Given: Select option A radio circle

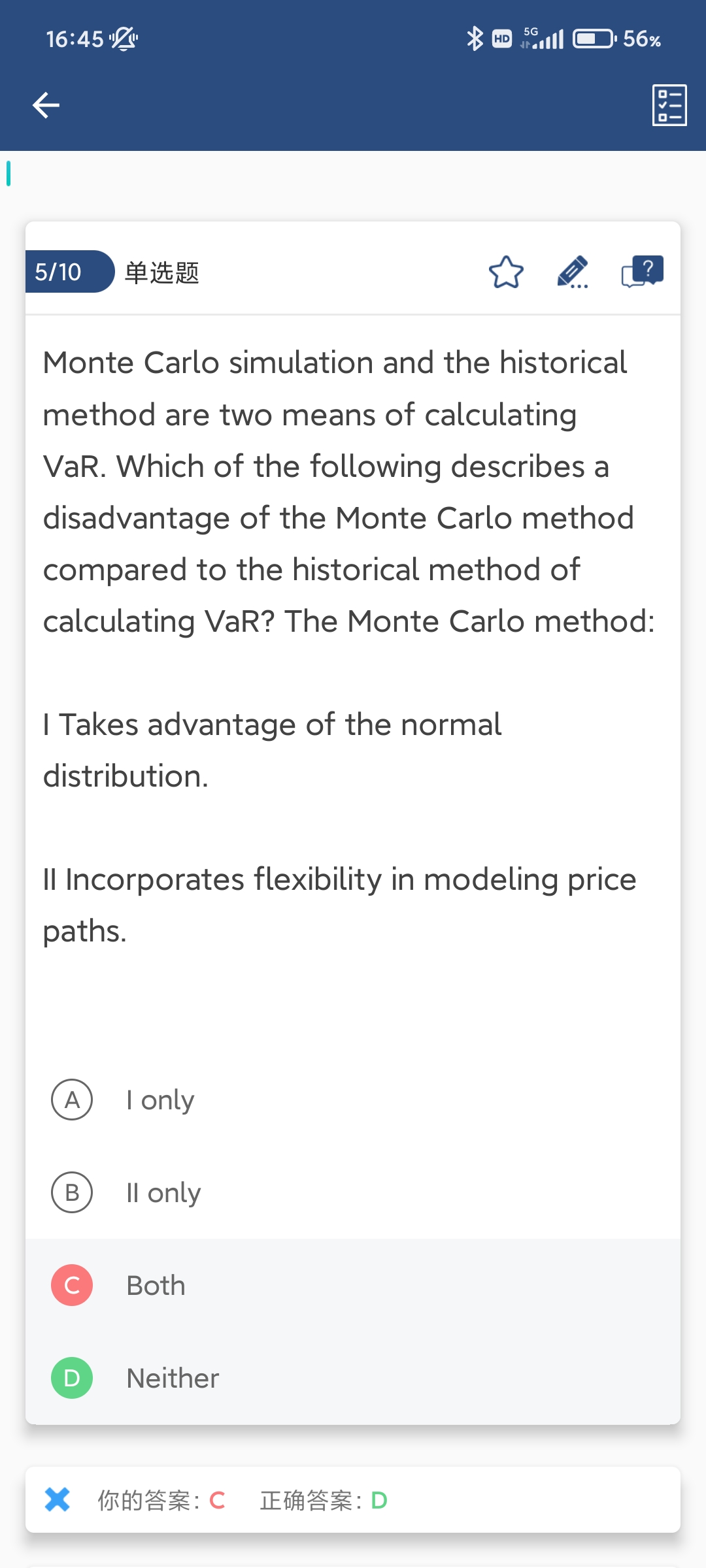Looking at the screenshot, I should (72, 1100).
